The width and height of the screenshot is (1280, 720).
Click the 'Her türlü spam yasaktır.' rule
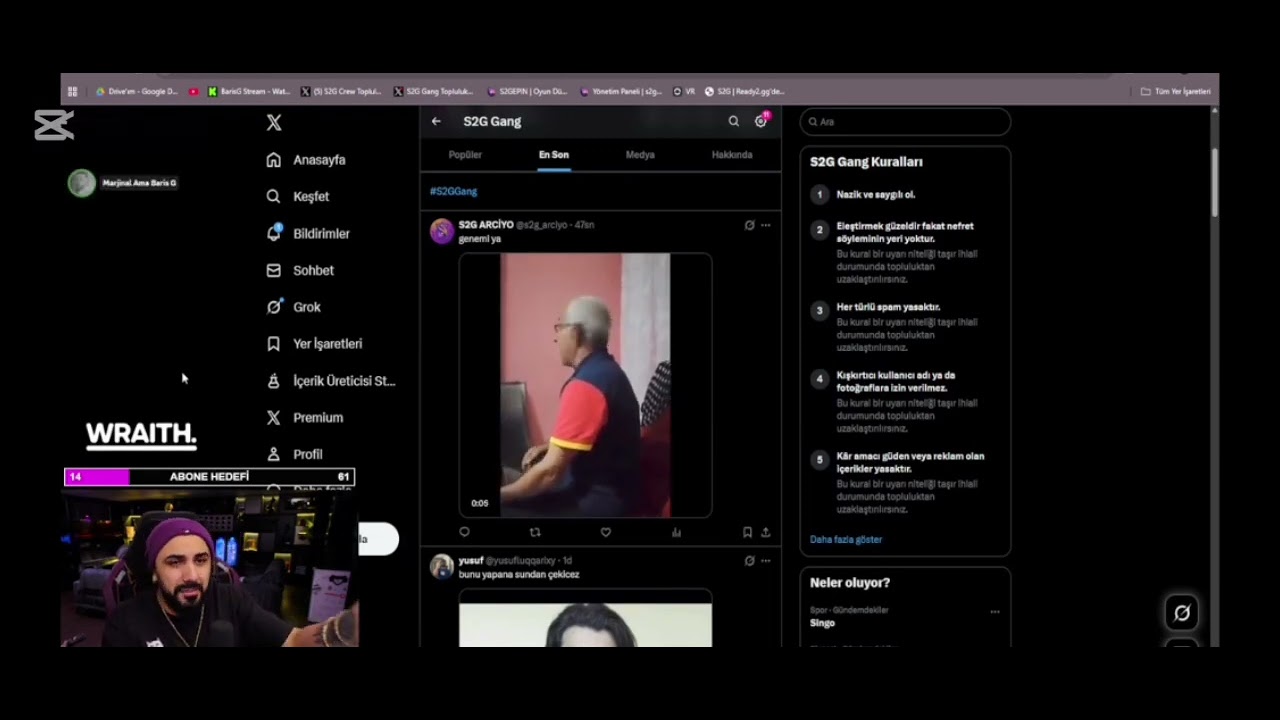(x=888, y=307)
